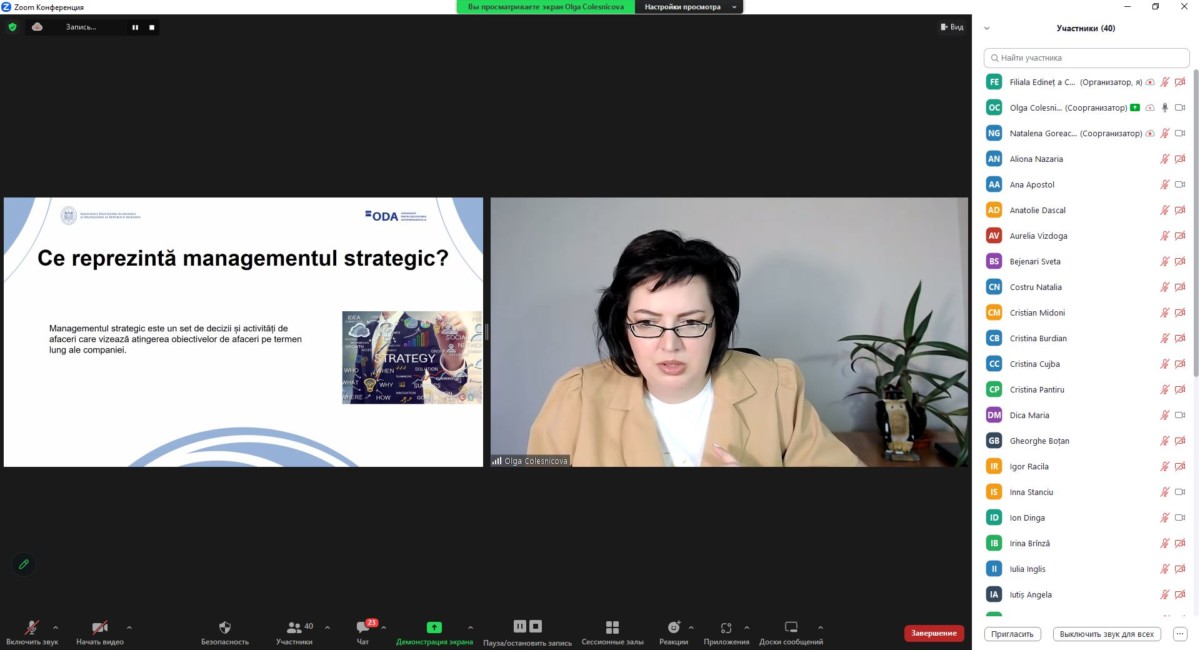Stop recording using top-left stop icon
This screenshot has width=1200, height=650.
152,27
